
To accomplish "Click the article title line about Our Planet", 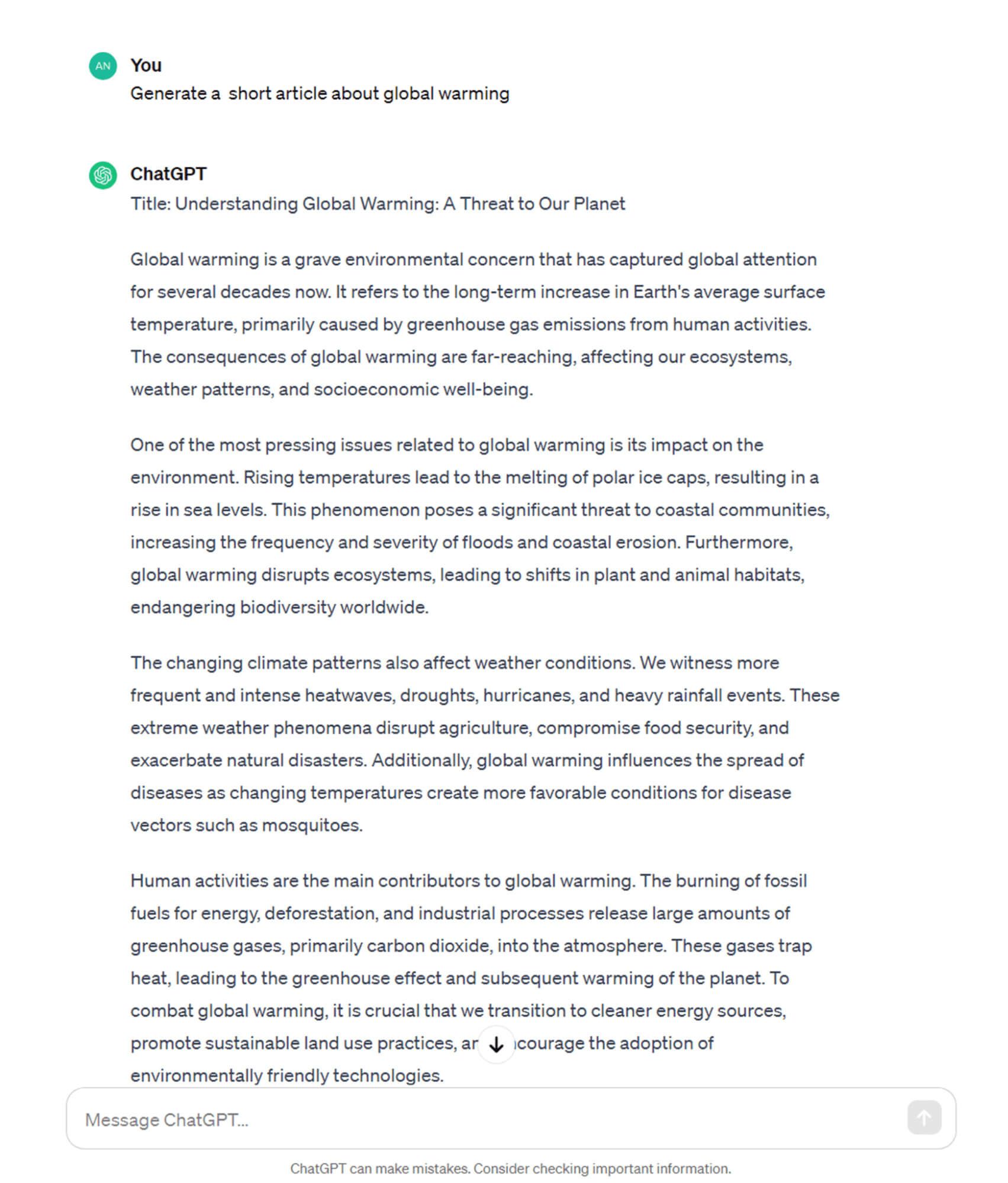I will tap(378, 204).
